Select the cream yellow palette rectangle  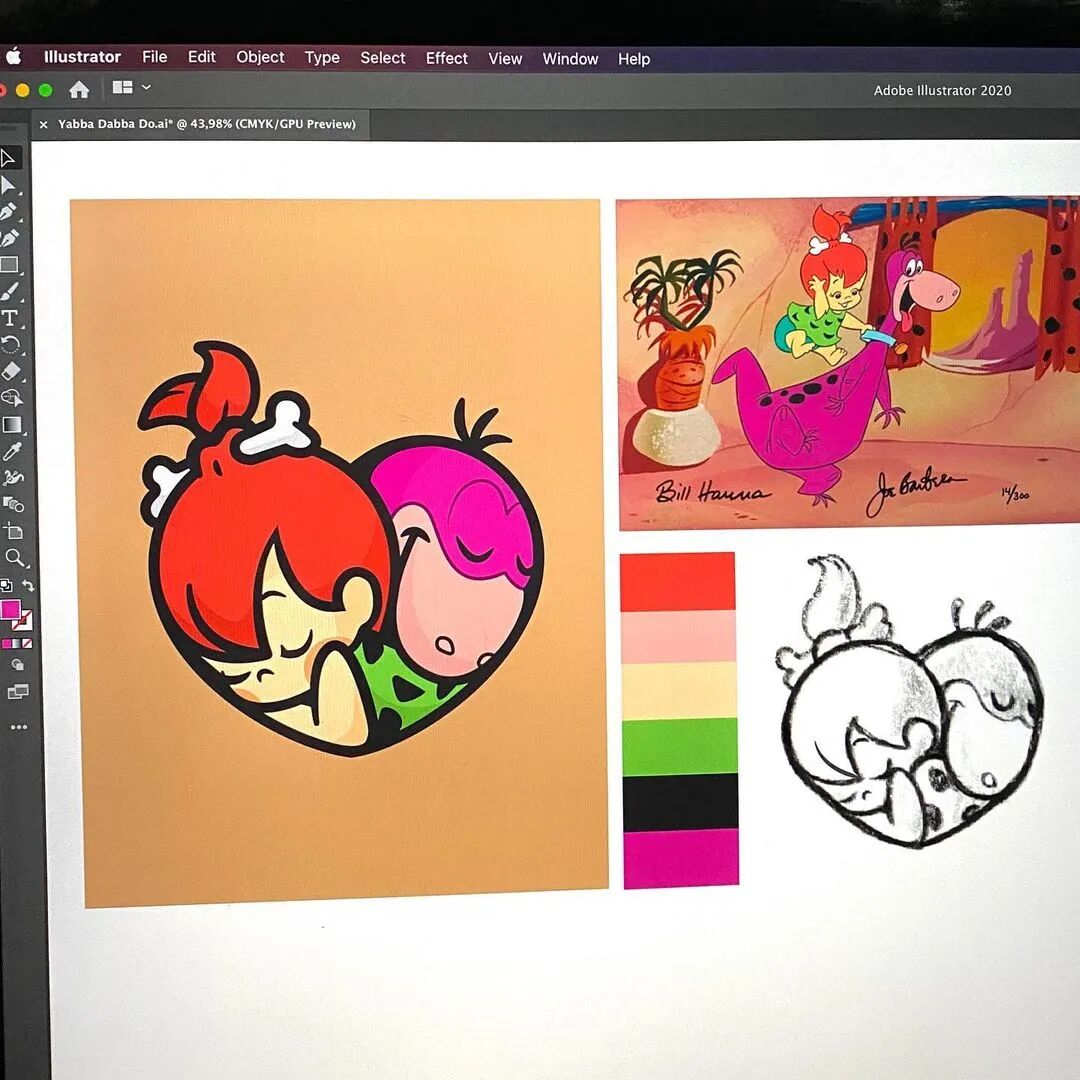[x=679, y=691]
